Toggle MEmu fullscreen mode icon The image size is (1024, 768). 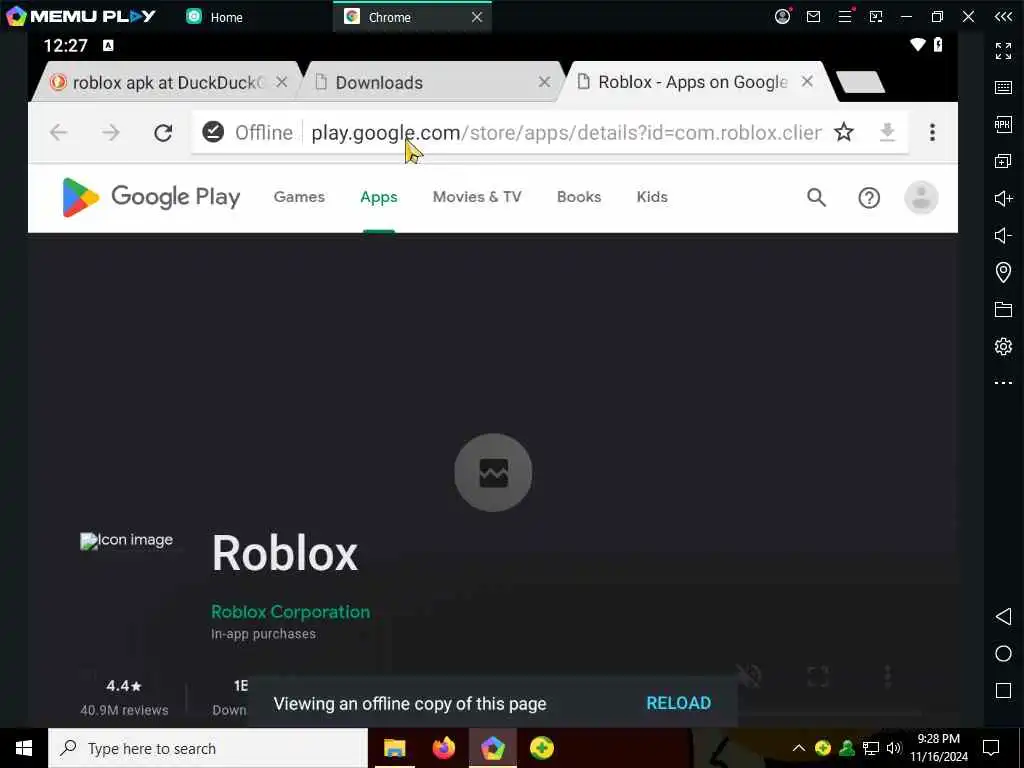point(1003,50)
